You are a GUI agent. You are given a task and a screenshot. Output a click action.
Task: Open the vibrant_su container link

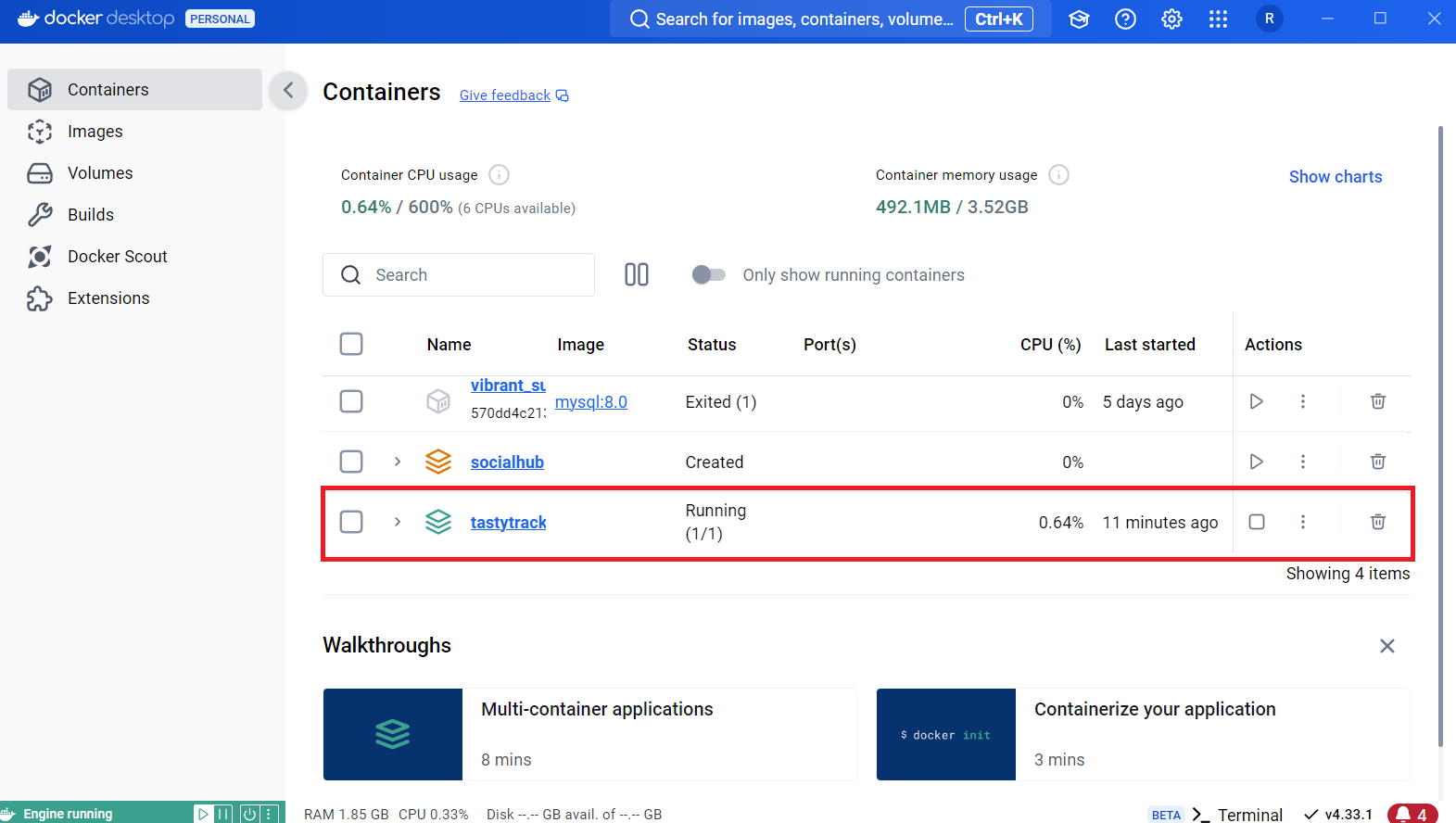pyautogui.click(x=508, y=386)
